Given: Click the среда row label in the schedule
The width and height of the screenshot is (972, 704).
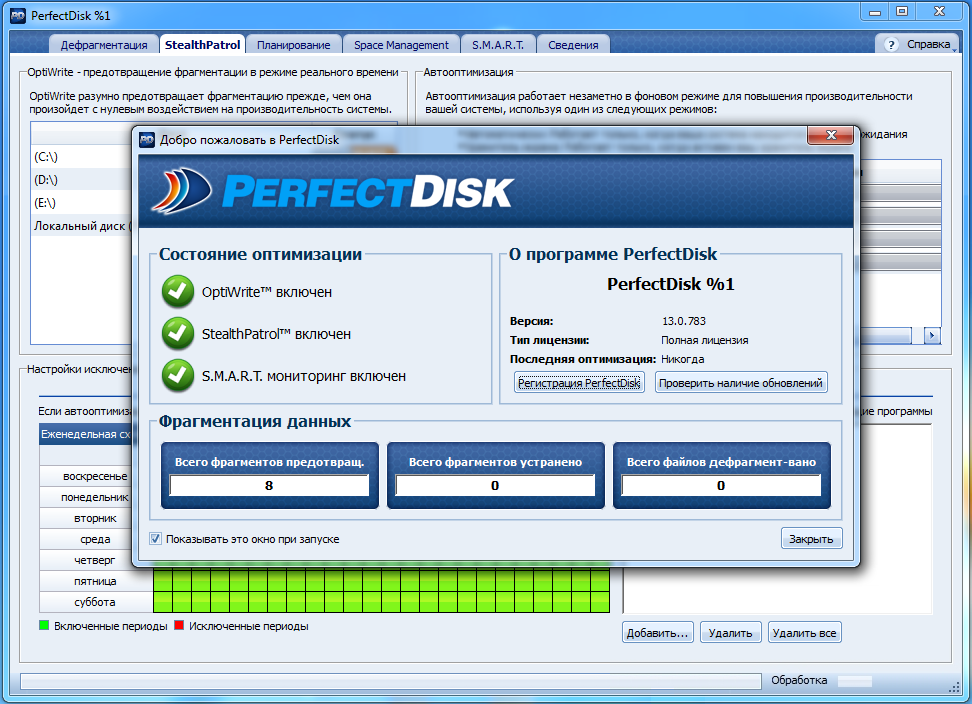Looking at the screenshot, I should pos(95,539).
